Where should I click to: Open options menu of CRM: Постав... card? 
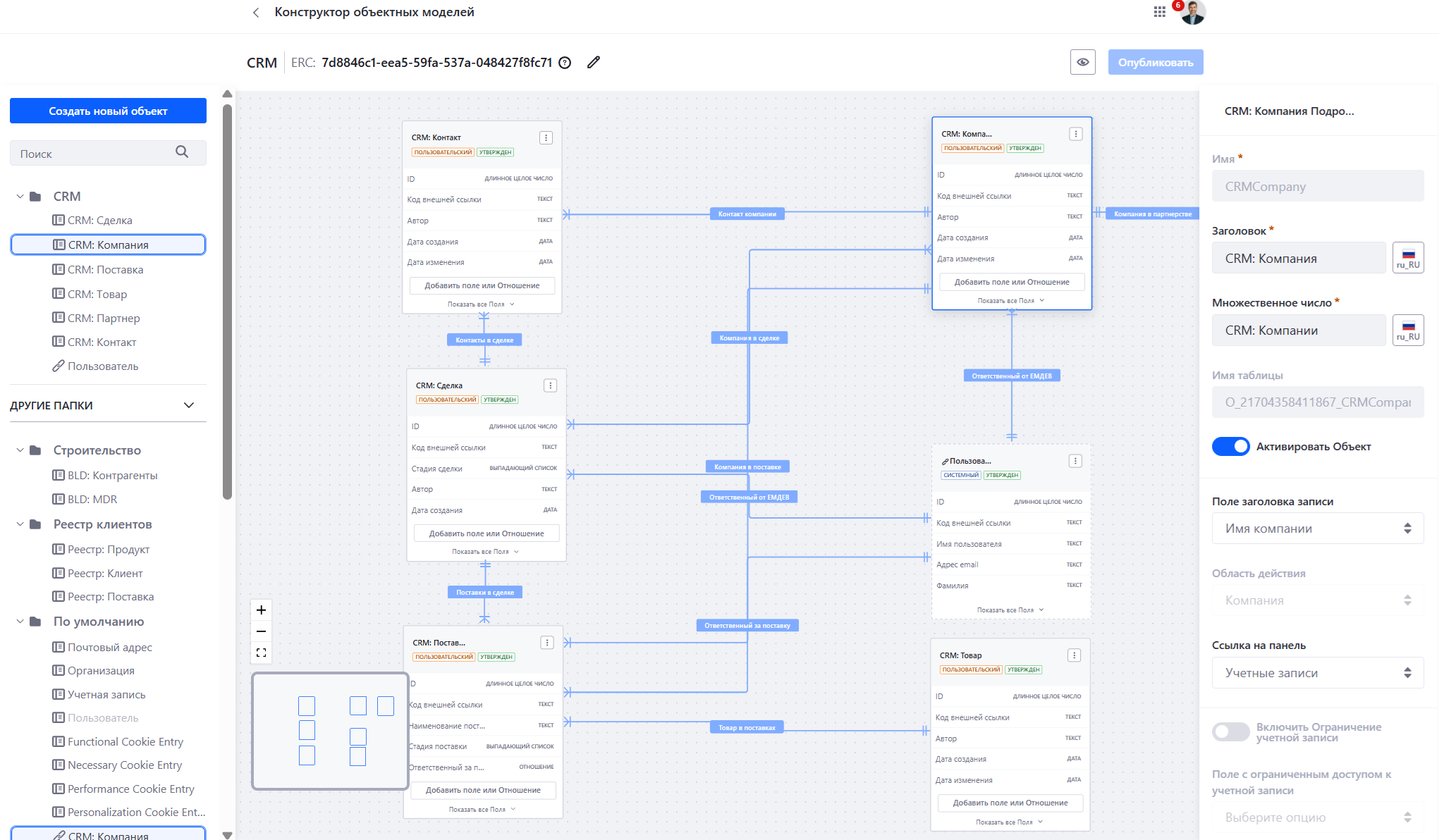[547, 643]
